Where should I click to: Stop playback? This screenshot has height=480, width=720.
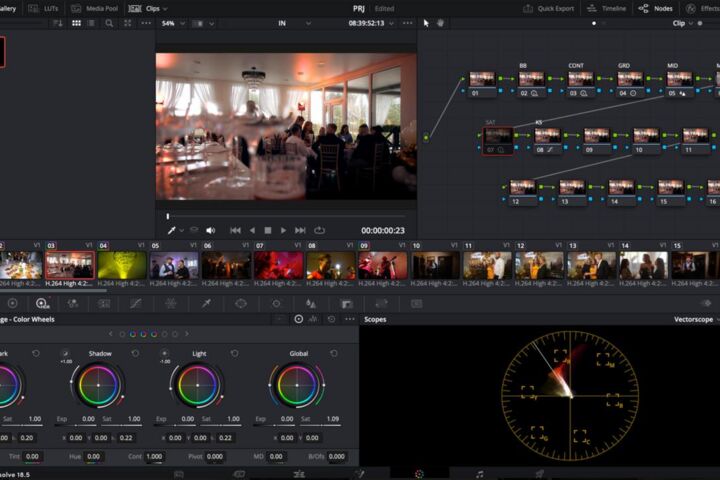click(268, 230)
